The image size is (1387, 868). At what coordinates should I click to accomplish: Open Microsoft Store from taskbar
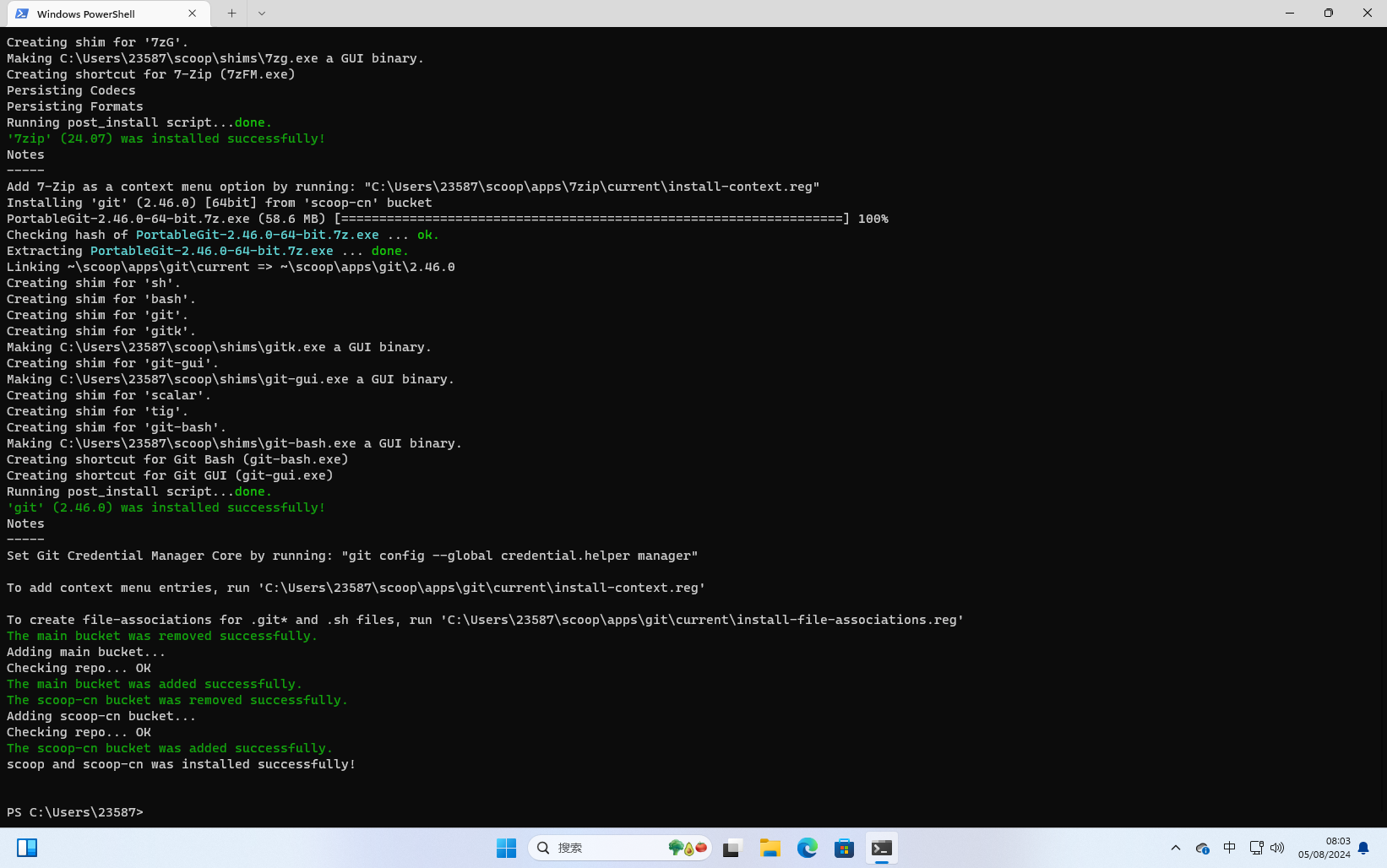click(x=845, y=848)
